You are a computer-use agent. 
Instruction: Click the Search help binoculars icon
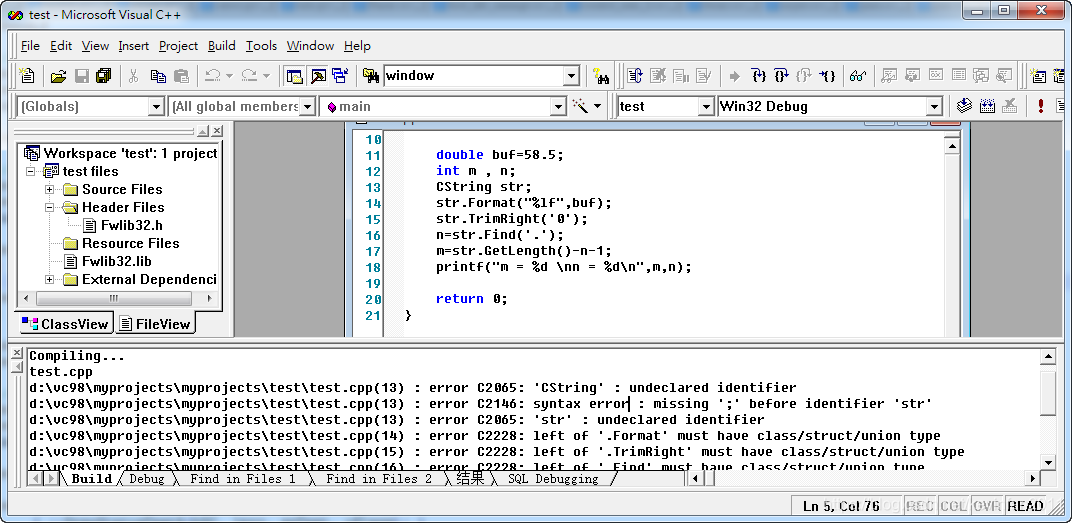(x=601, y=76)
